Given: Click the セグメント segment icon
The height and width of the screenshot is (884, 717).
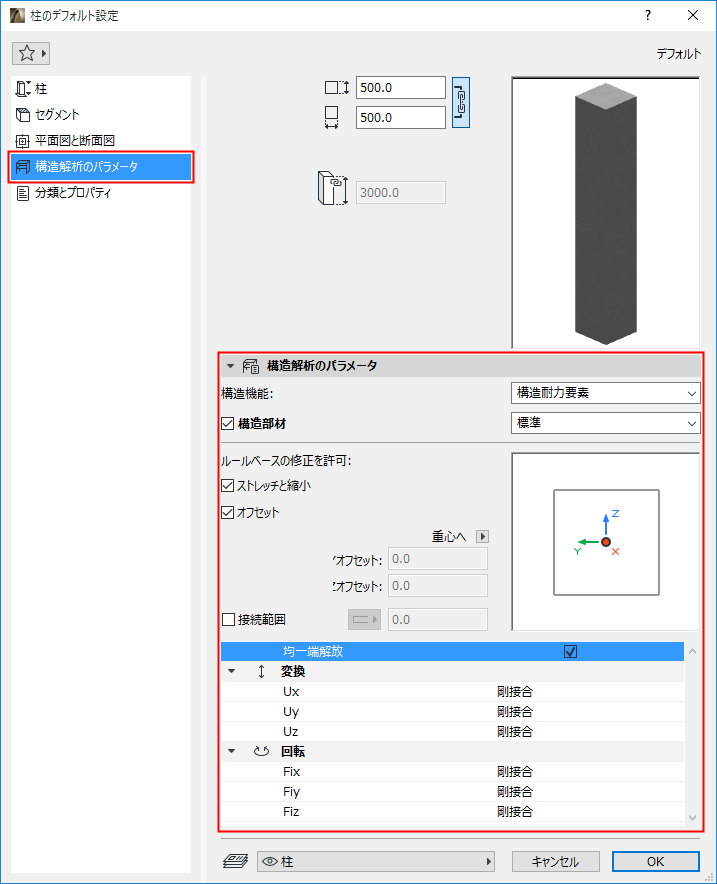Looking at the screenshot, I should click(x=23, y=115).
